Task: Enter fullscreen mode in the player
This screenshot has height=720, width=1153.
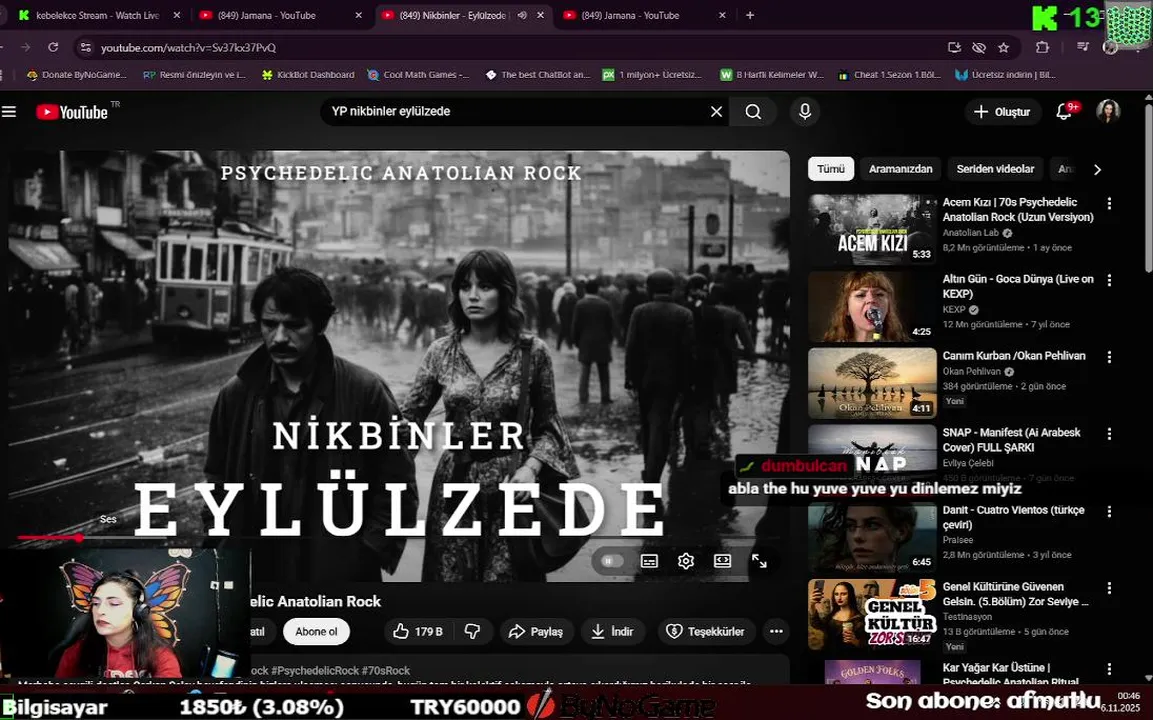Action: point(760,561)
